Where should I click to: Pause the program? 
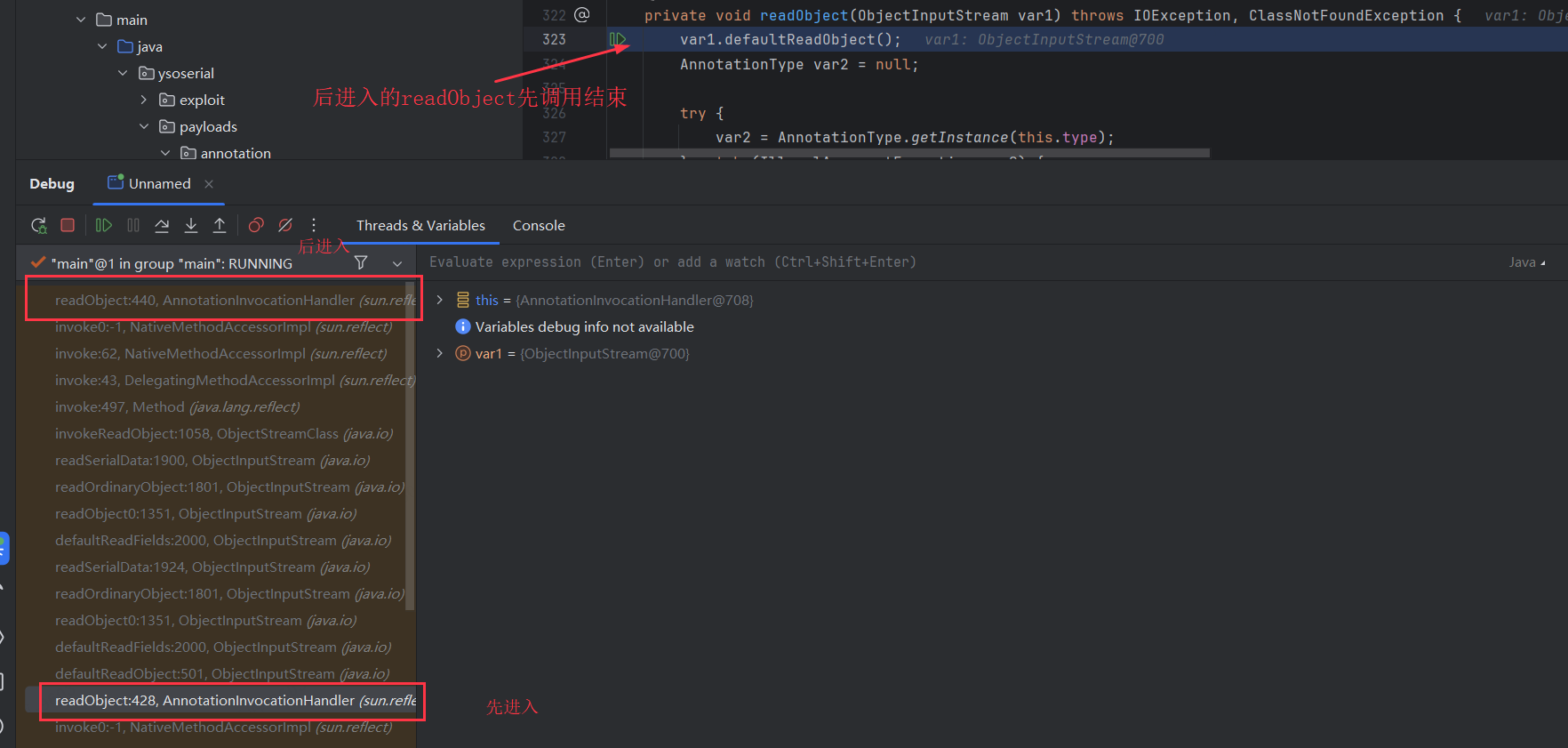click(x=133, y=225)
